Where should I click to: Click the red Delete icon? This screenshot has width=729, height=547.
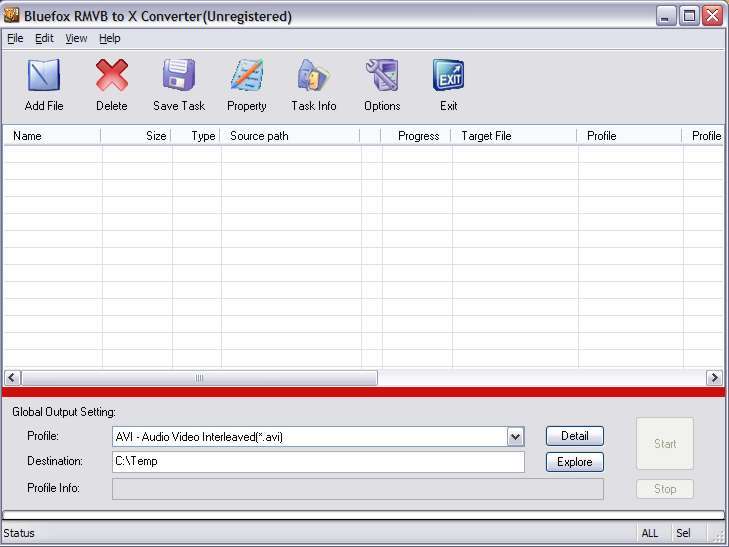(112, 75)
